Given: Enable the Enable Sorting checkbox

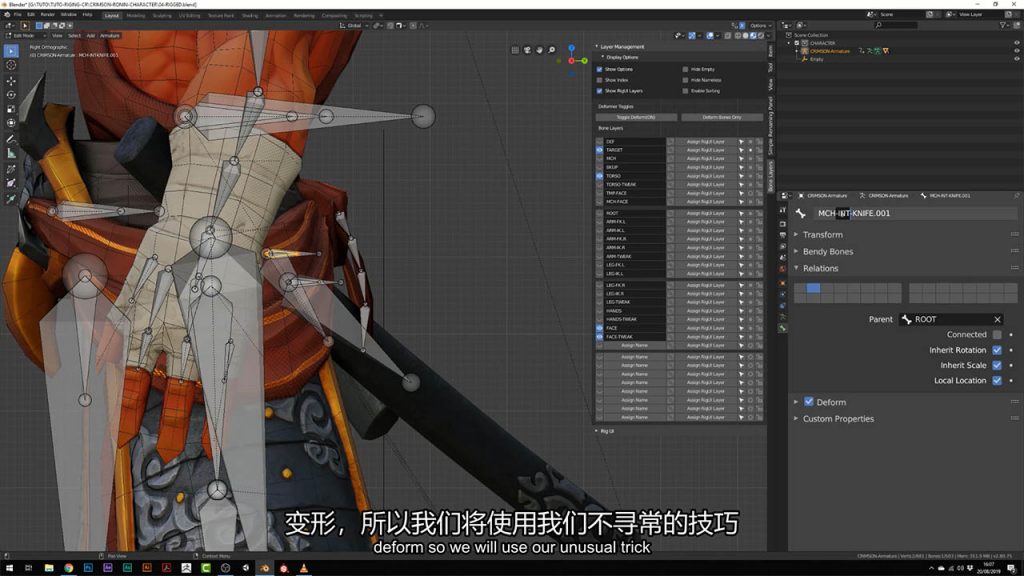Looking at the screenshot, I should (685, 91).
